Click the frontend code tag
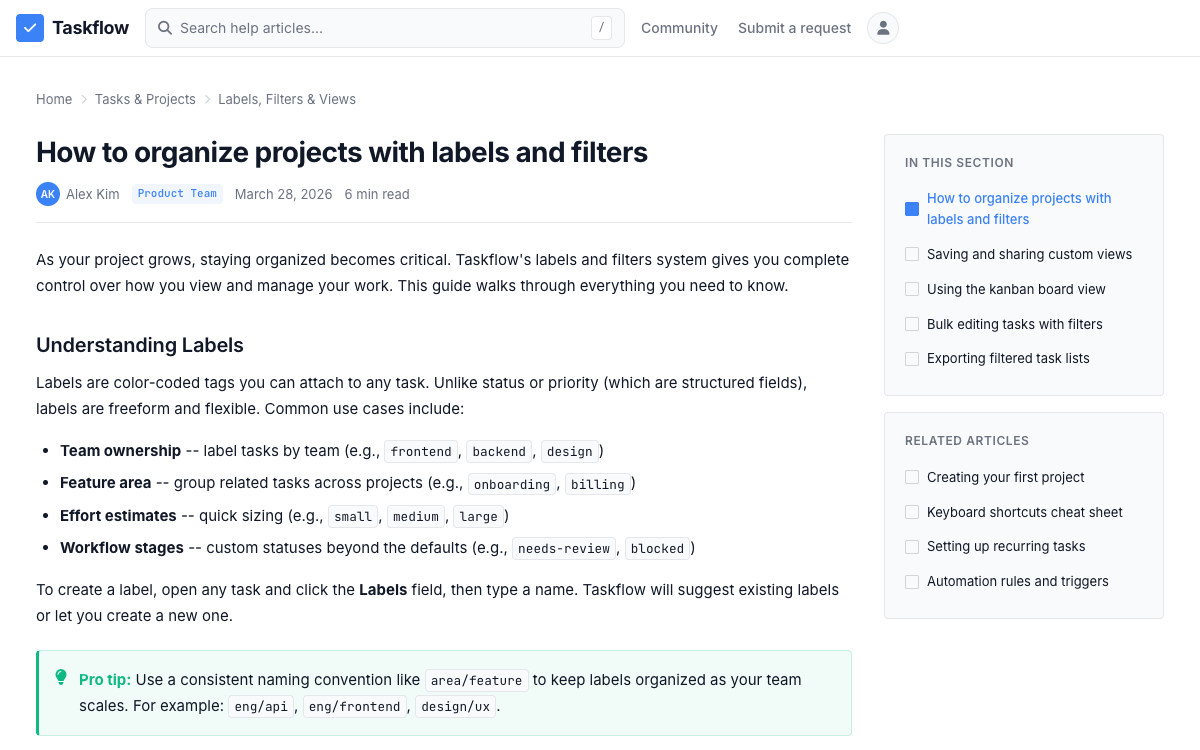 (421, 452)
